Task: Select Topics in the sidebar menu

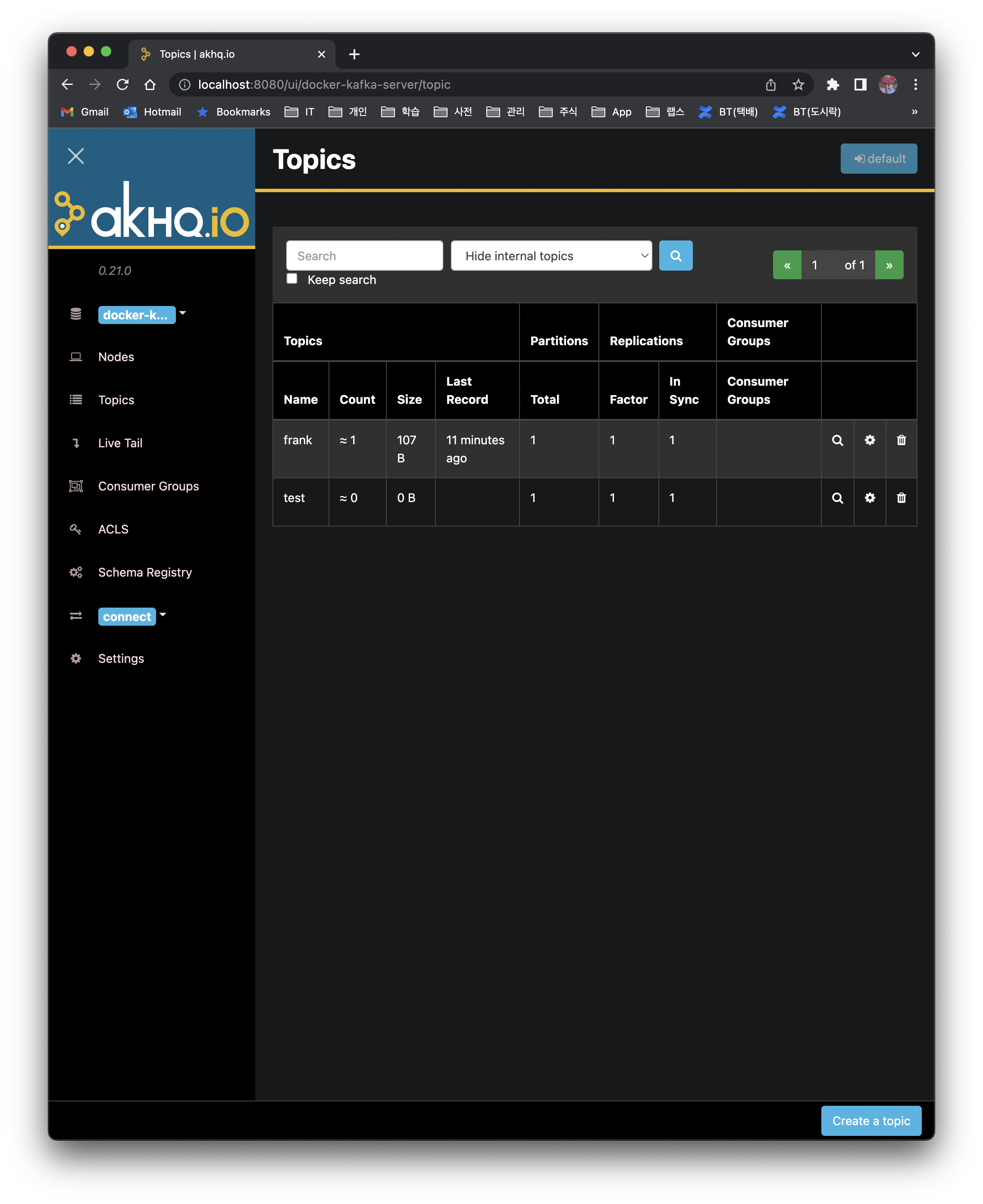Action: point(116,399)
